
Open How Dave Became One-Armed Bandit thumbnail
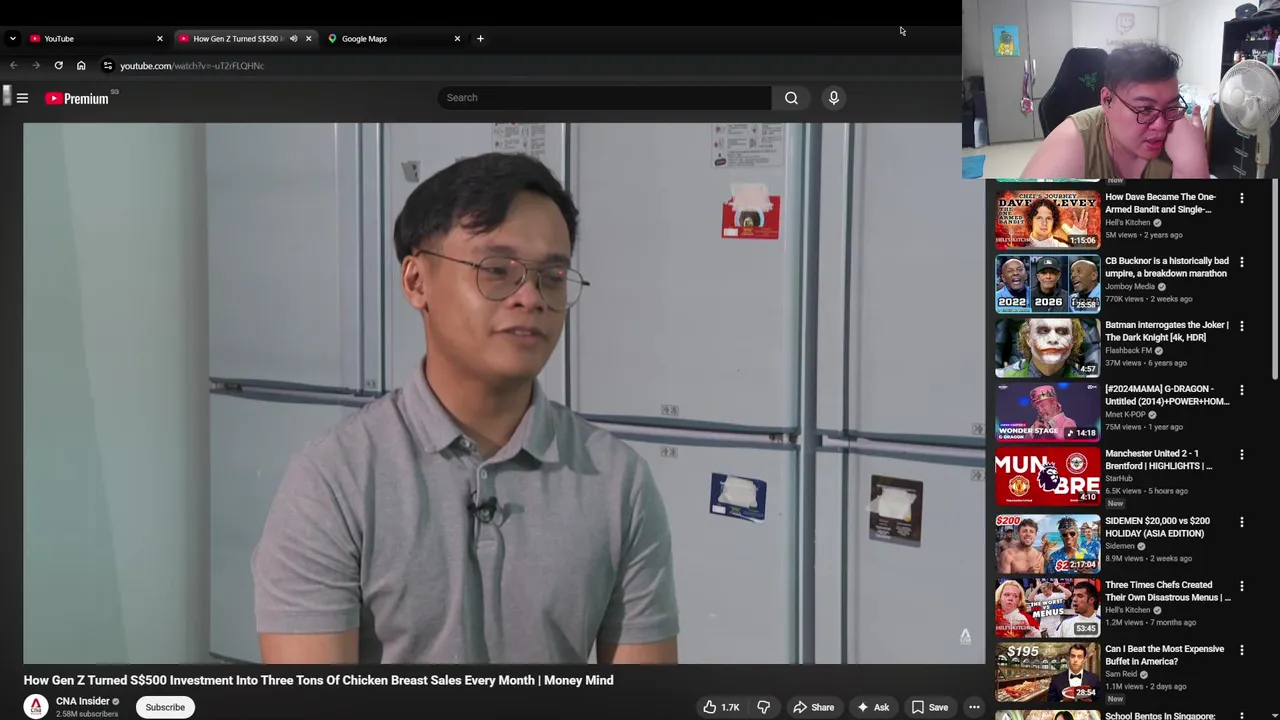click(x=1047, y=219)
